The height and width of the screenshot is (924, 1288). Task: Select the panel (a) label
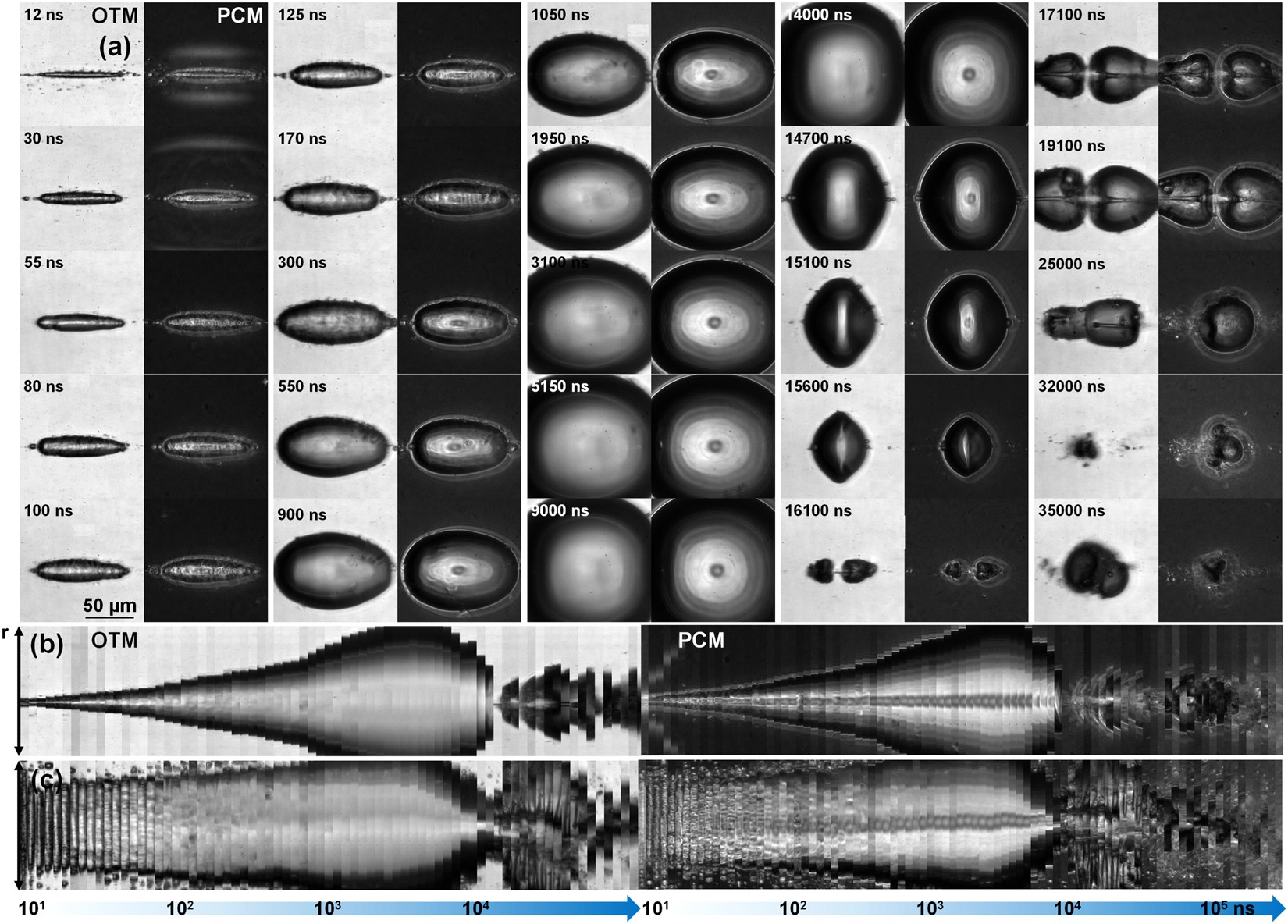coord(115,47)
